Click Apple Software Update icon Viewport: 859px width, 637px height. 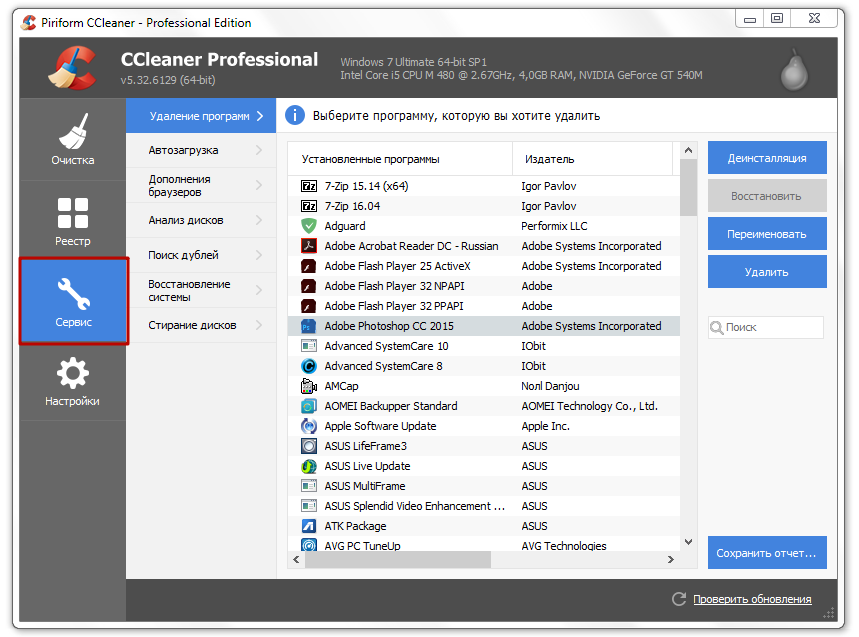(x=309, y=426)
